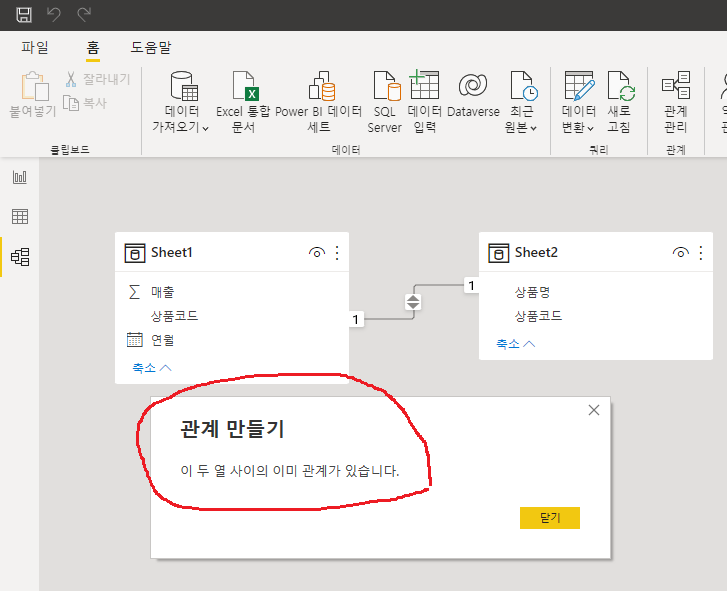This screenshot has height=591, width=727.
Task: Switch to Data table view in sidebar
Action: (20, 216)
